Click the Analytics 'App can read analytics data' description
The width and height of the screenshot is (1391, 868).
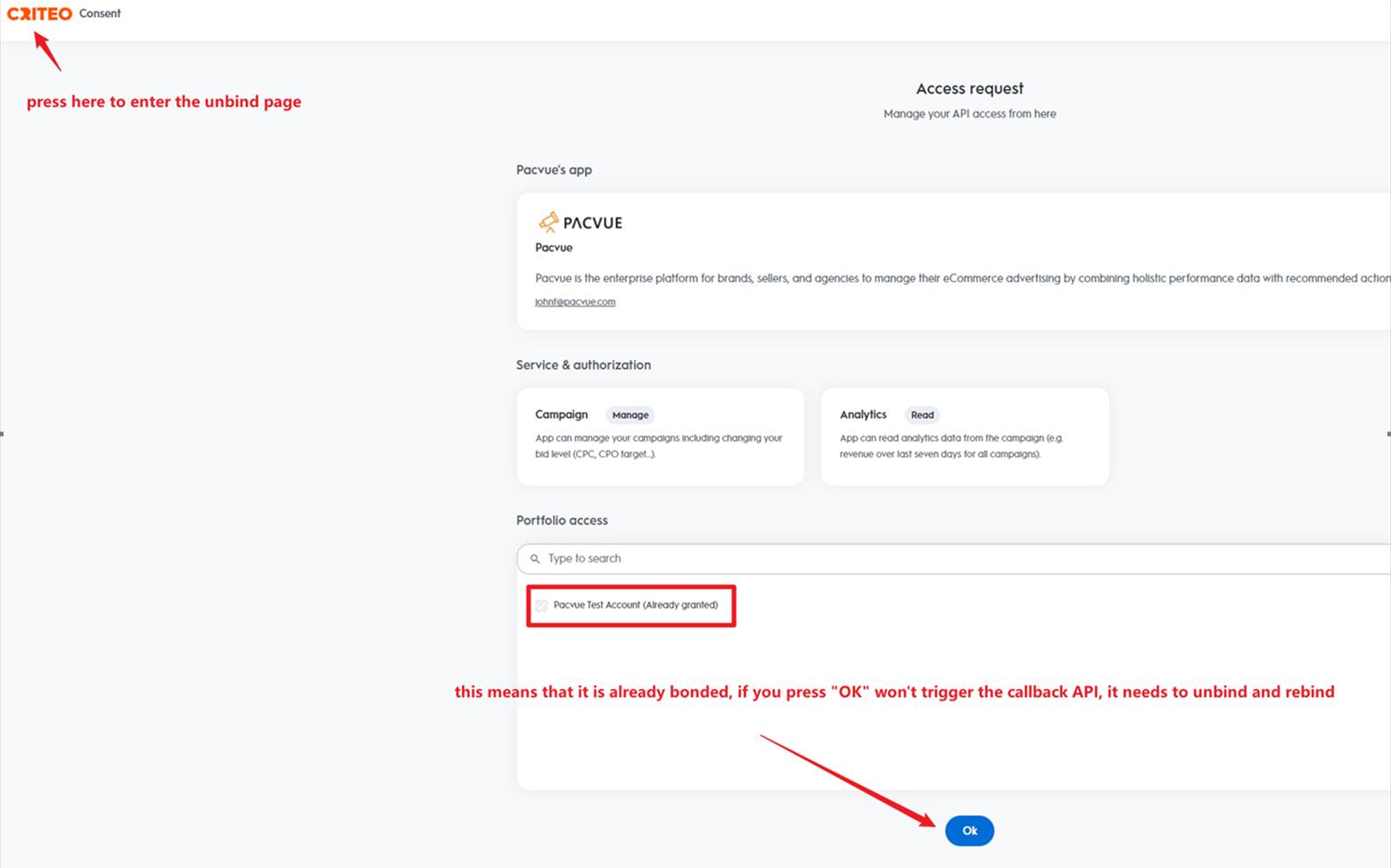(951, 446)
